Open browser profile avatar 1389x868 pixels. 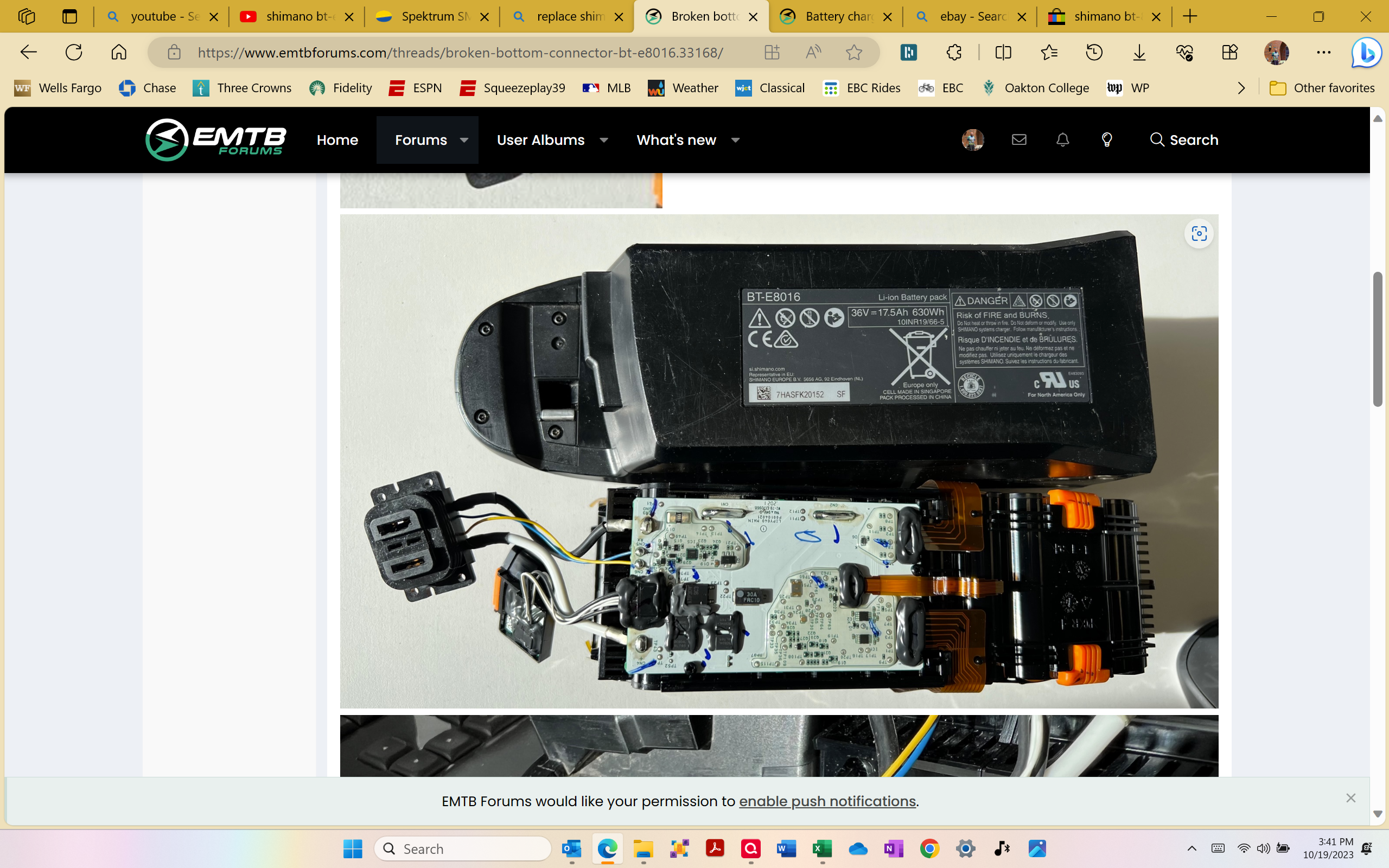1277,52
